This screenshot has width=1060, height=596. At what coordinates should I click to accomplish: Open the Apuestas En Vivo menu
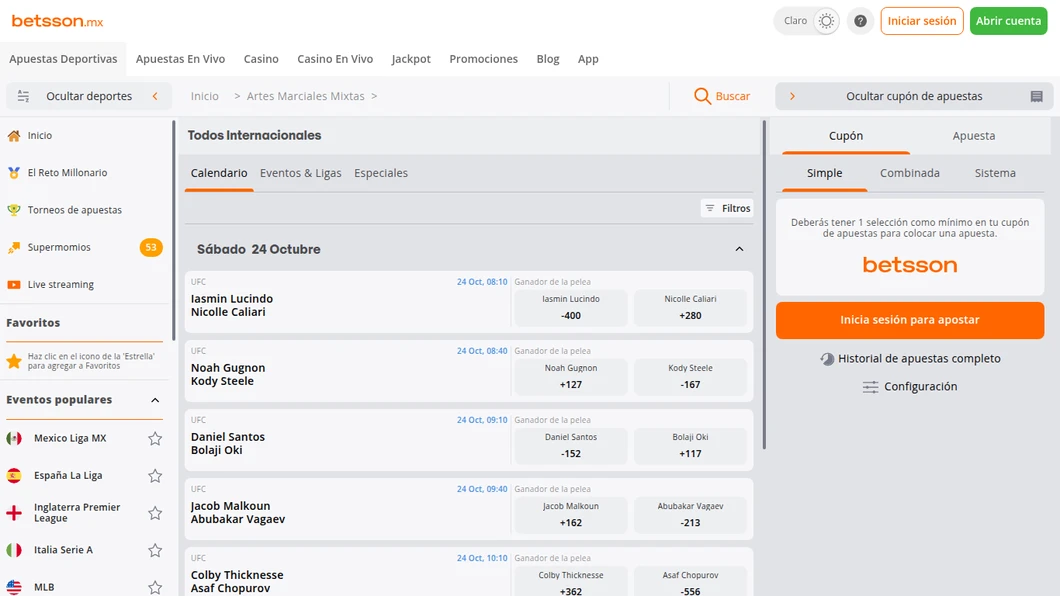coord(180,59)
